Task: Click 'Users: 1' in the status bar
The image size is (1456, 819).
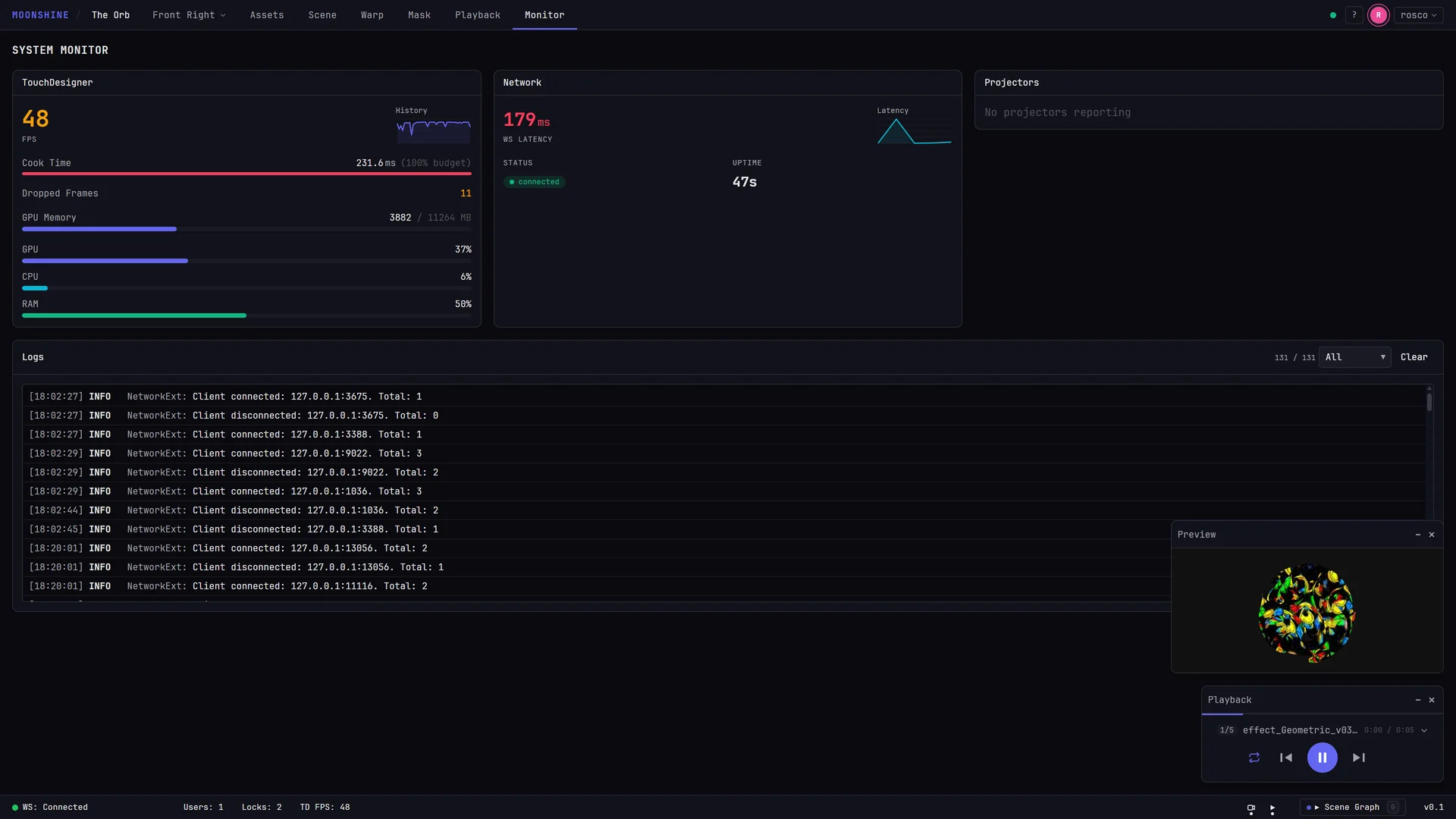Action: (x=203, y=808)
